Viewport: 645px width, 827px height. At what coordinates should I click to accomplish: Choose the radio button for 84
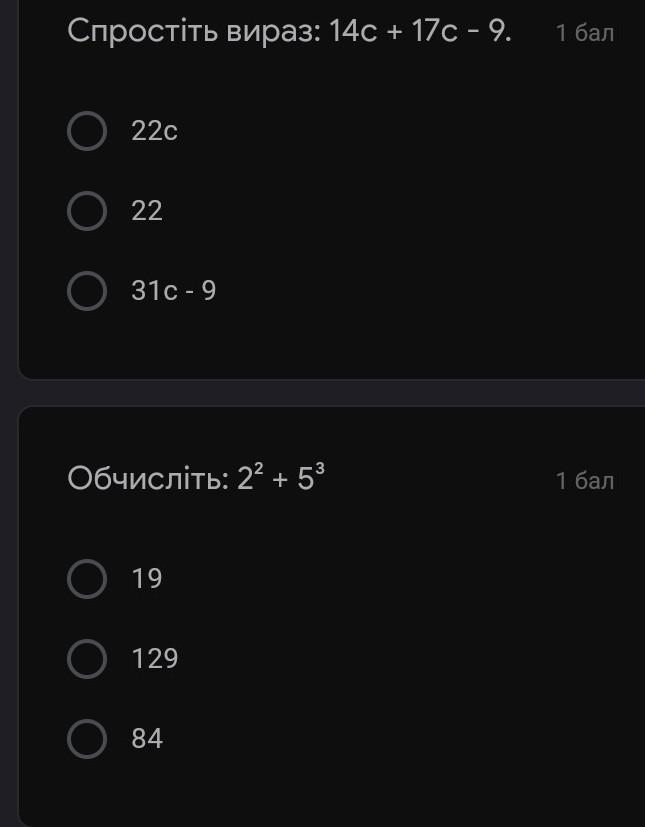tap(87, 739)
